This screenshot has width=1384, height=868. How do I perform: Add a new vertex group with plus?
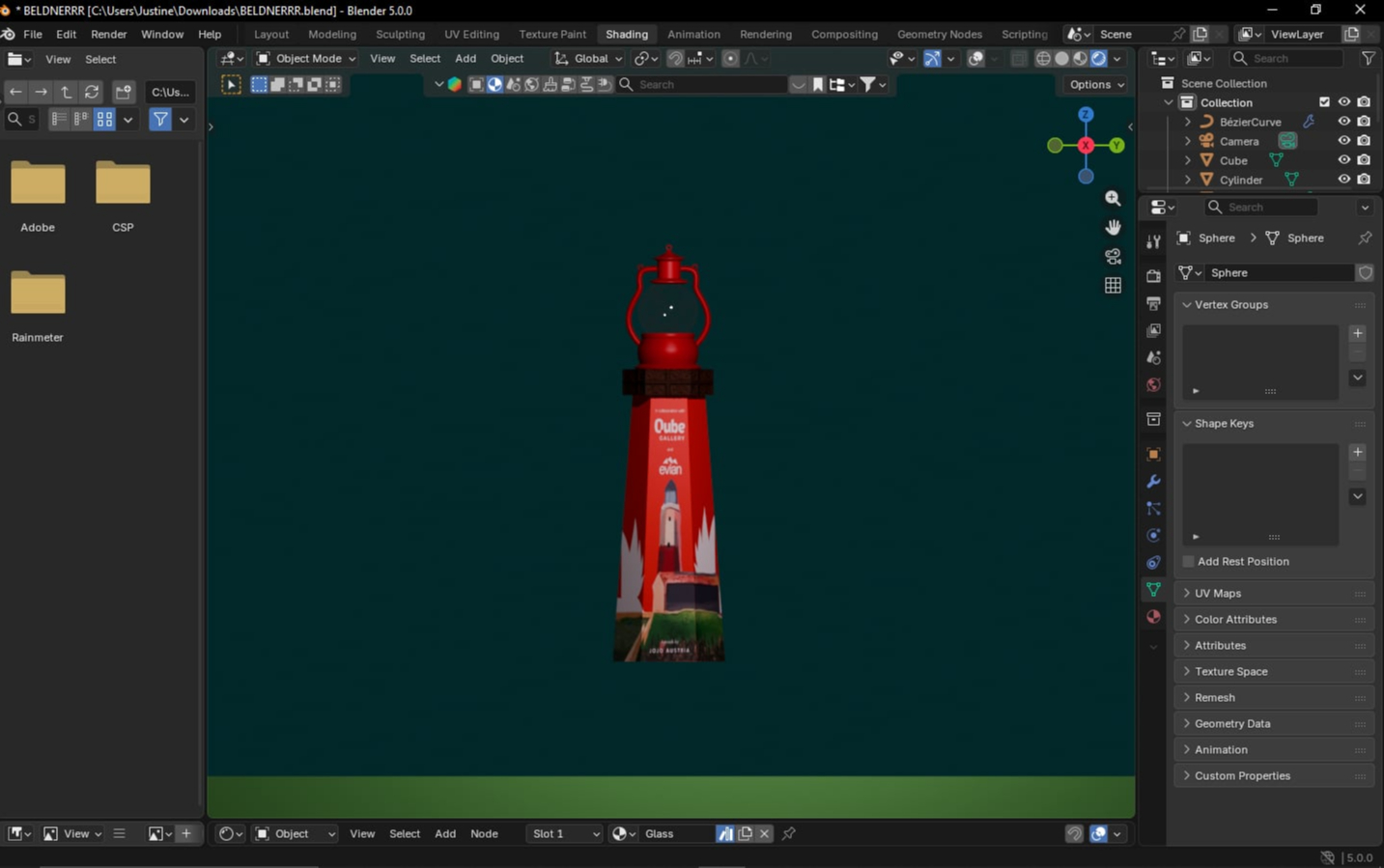tap(1357, 333)
